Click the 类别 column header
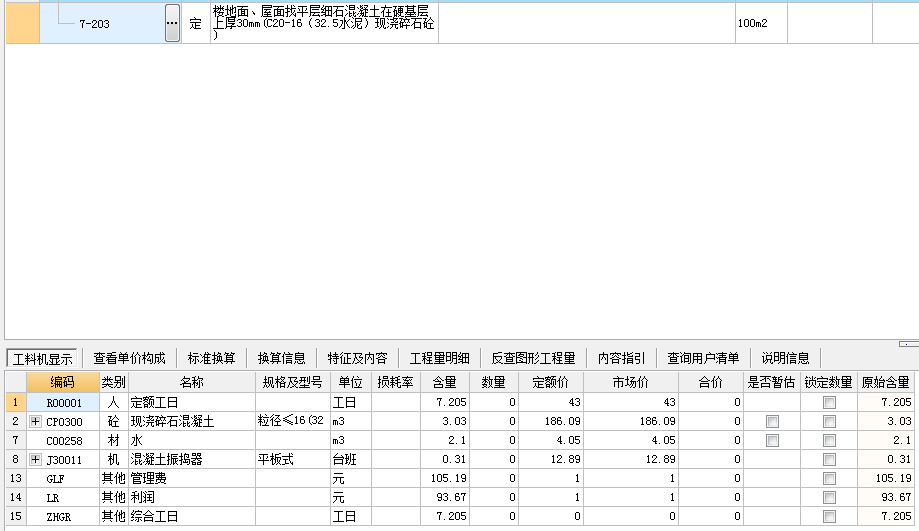This screenshot has width=919, height=531. [x=114, y=382]
